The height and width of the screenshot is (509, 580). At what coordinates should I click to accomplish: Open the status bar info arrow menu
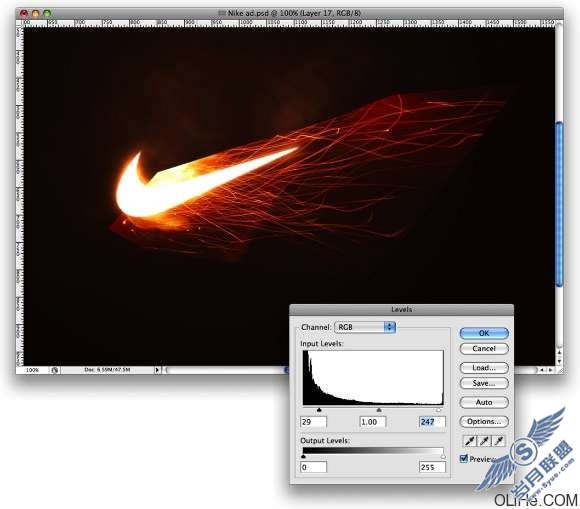click(x=157, y=370)
